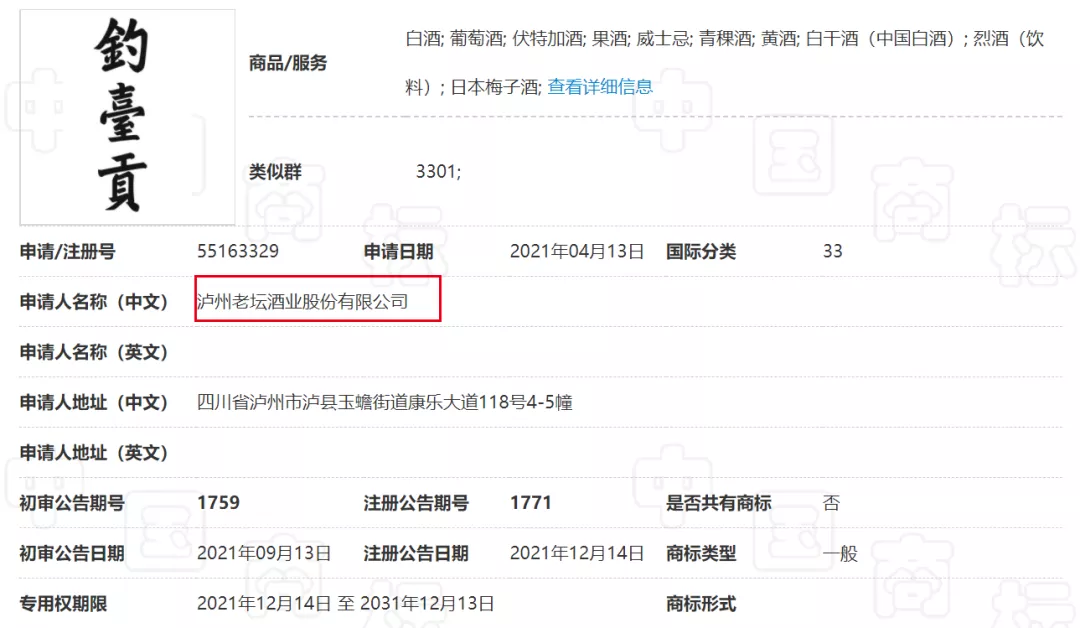Click the 国际分类 label

[700, 252]
